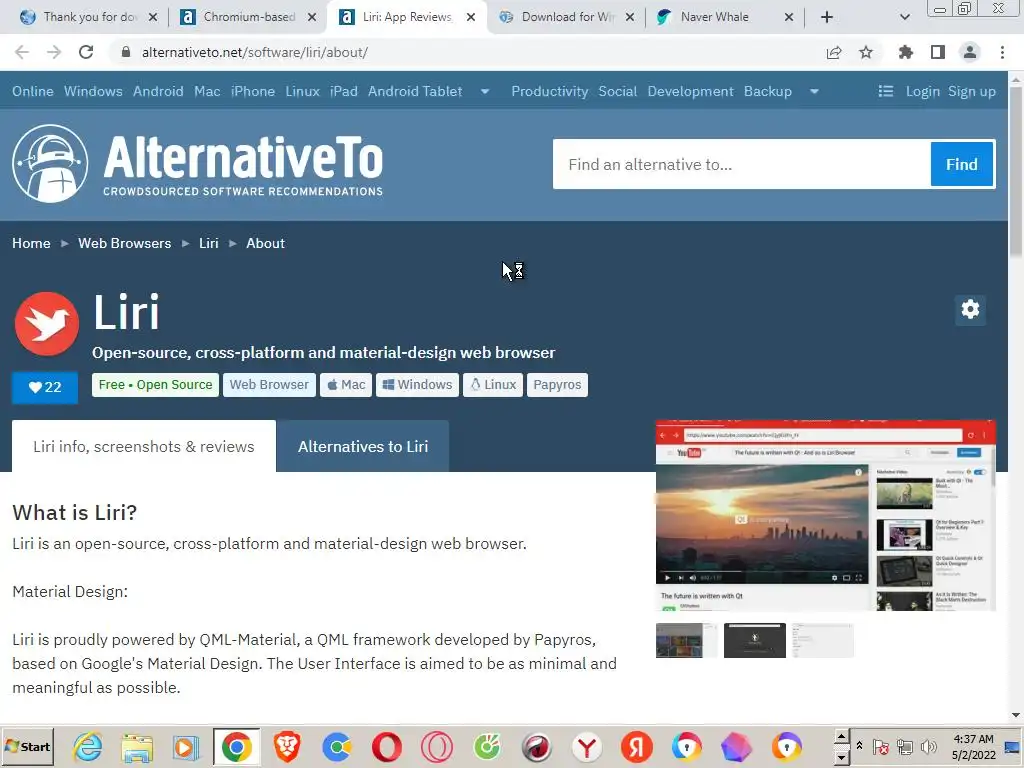Open the share page icon in address bar

834,52
